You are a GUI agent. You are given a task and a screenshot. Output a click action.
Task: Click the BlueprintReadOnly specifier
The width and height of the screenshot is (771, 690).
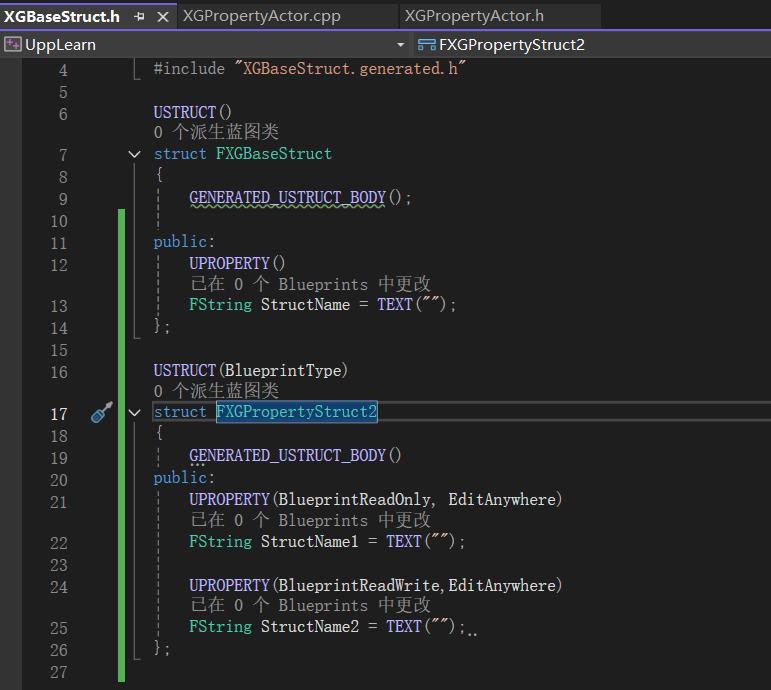(x=354, y=500)
